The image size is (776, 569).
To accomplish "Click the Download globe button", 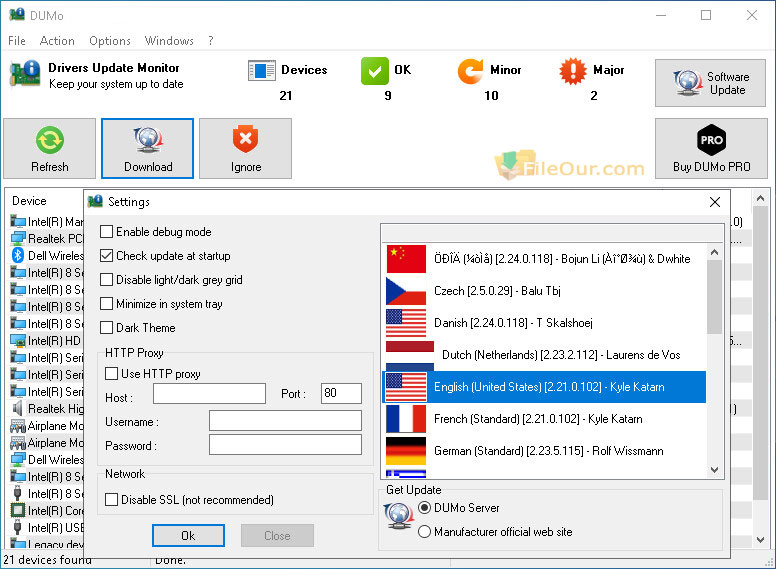I will click(147, 148).
